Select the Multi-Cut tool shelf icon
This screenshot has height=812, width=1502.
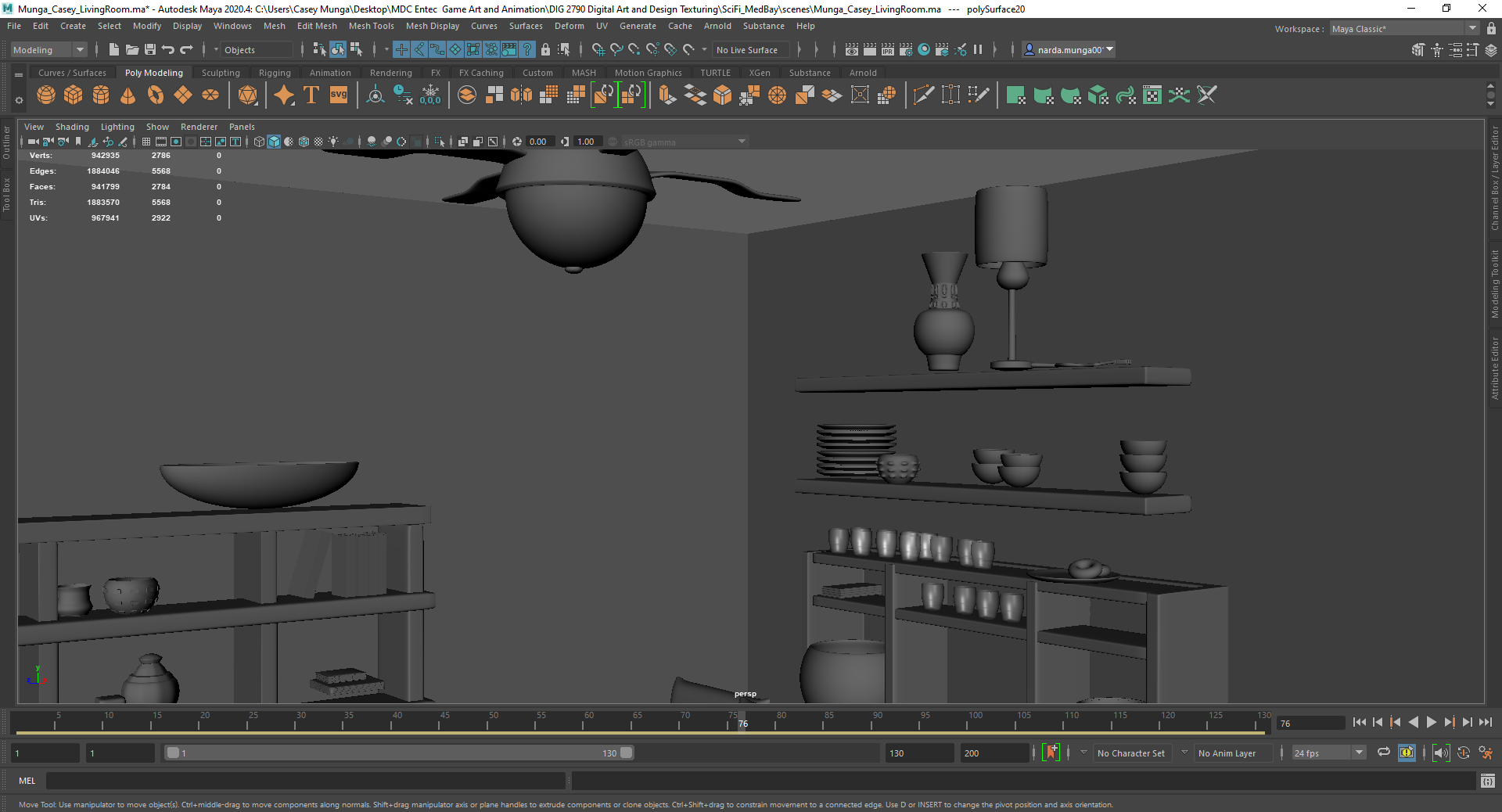point(923,95)
